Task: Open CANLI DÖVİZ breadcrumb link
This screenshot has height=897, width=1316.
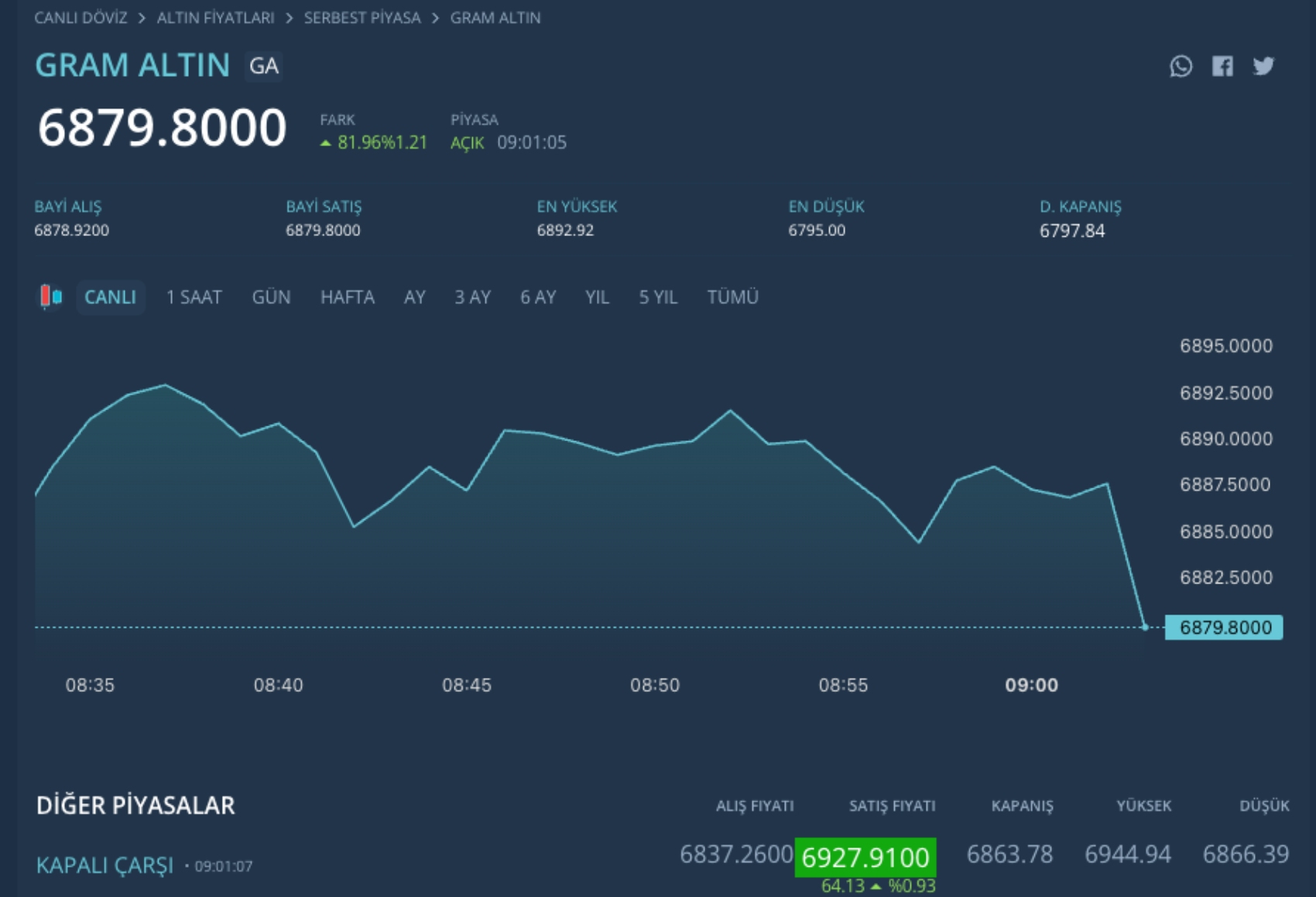Action: pyautogui.click(x=81, y=18)
